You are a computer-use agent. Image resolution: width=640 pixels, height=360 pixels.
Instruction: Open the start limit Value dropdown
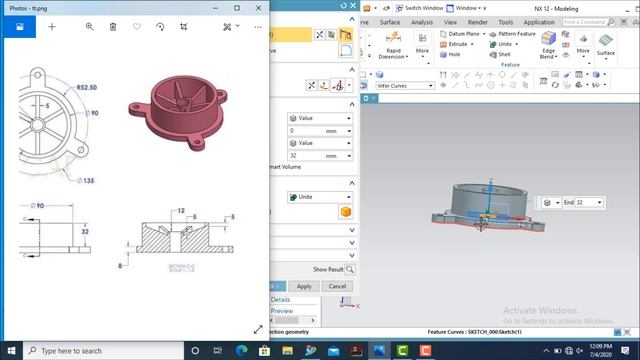click(x=320, y=118)
